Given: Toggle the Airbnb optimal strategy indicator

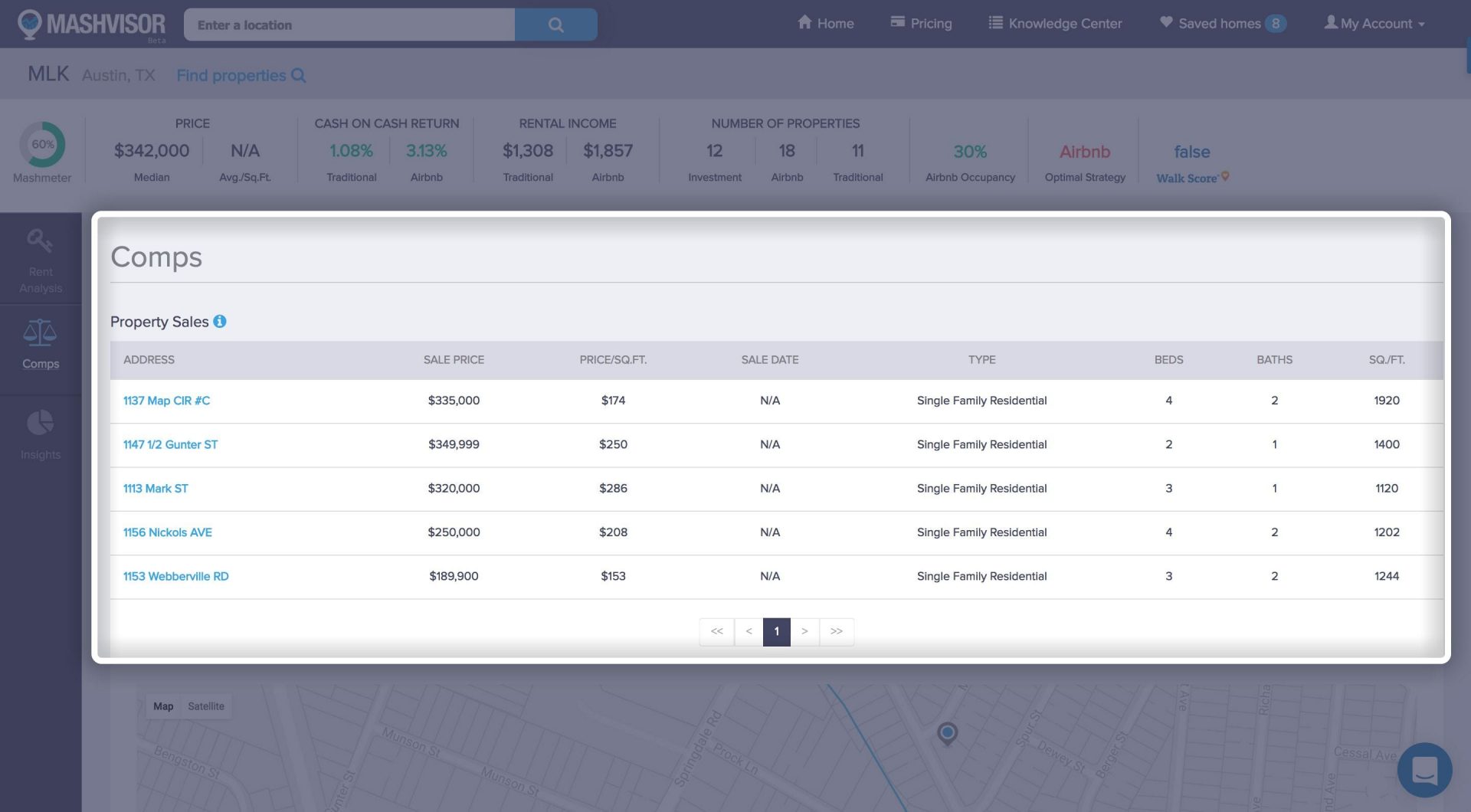Looking at the screenshot, I should tap(1084, 152).
